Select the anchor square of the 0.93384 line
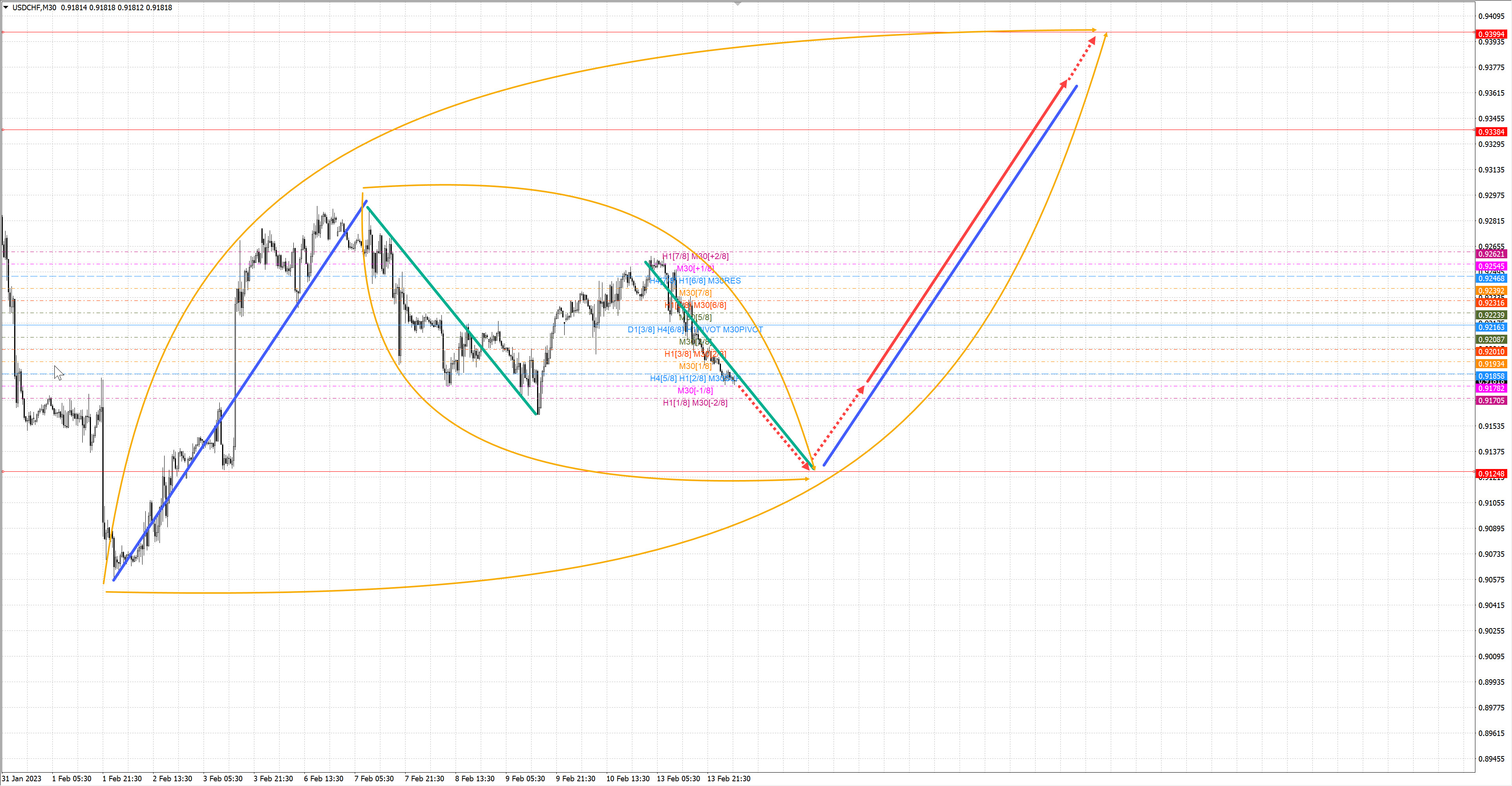 tap(3, 130)
